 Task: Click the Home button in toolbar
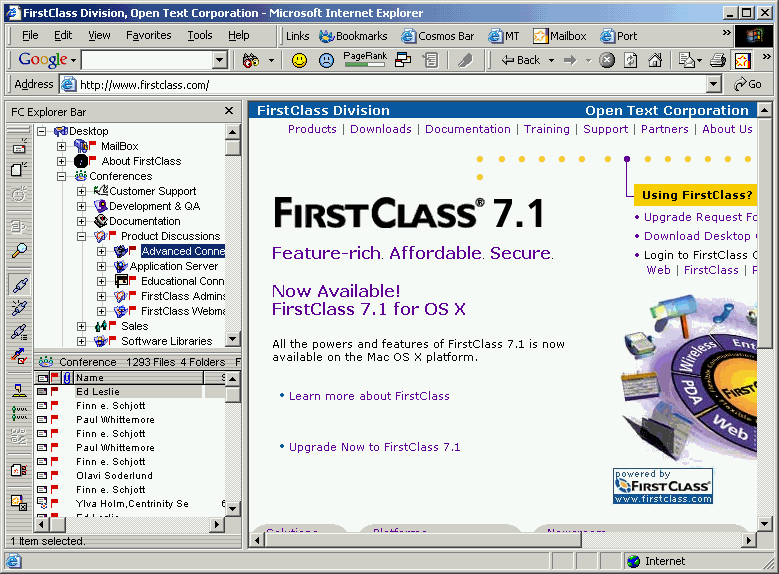point(655,60)
